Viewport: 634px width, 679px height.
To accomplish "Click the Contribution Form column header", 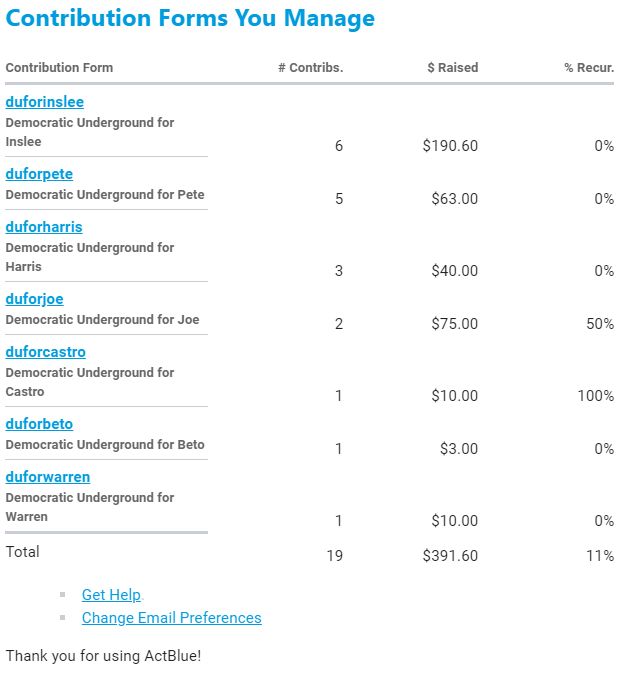I will point(59,68).
